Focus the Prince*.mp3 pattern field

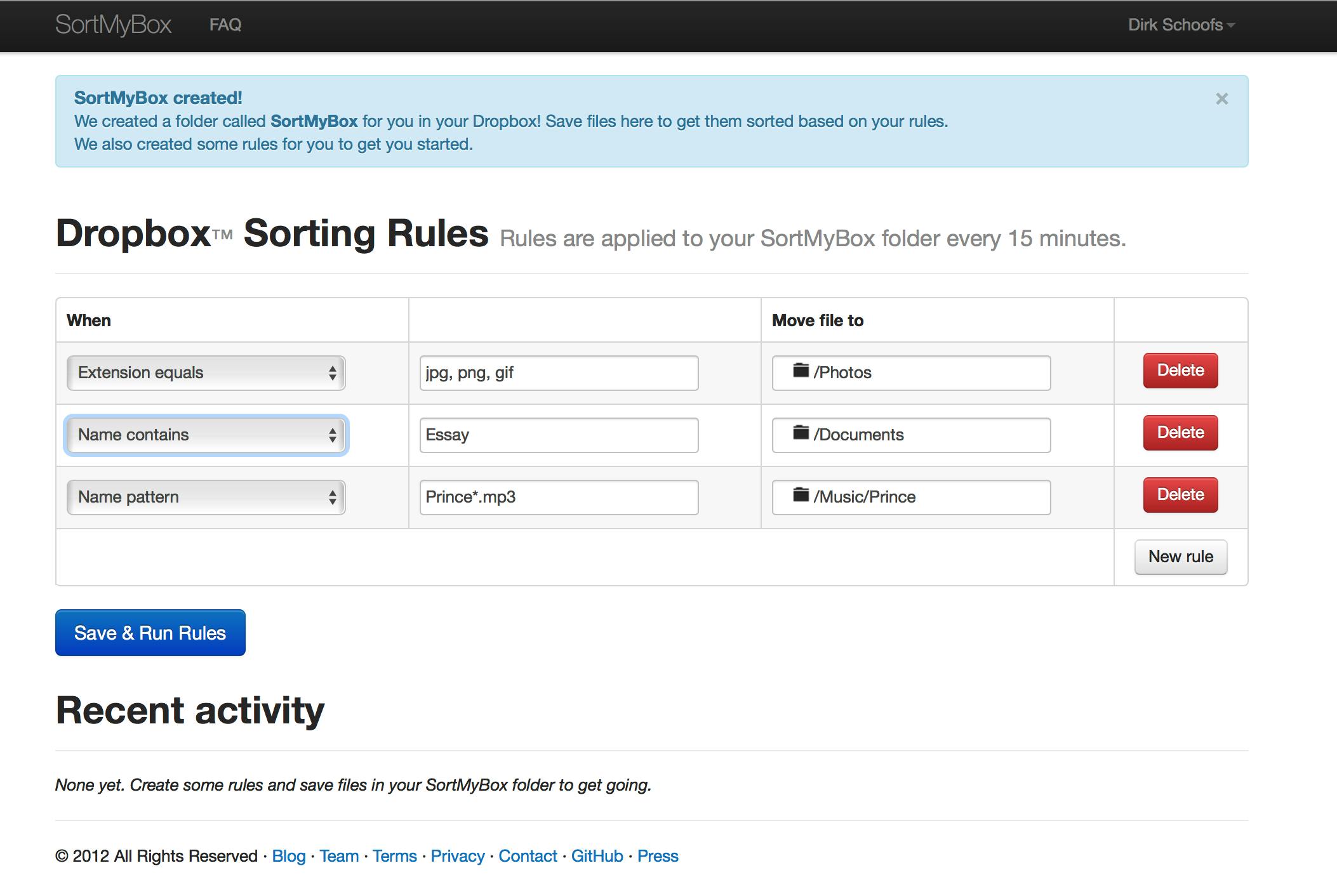559,497
